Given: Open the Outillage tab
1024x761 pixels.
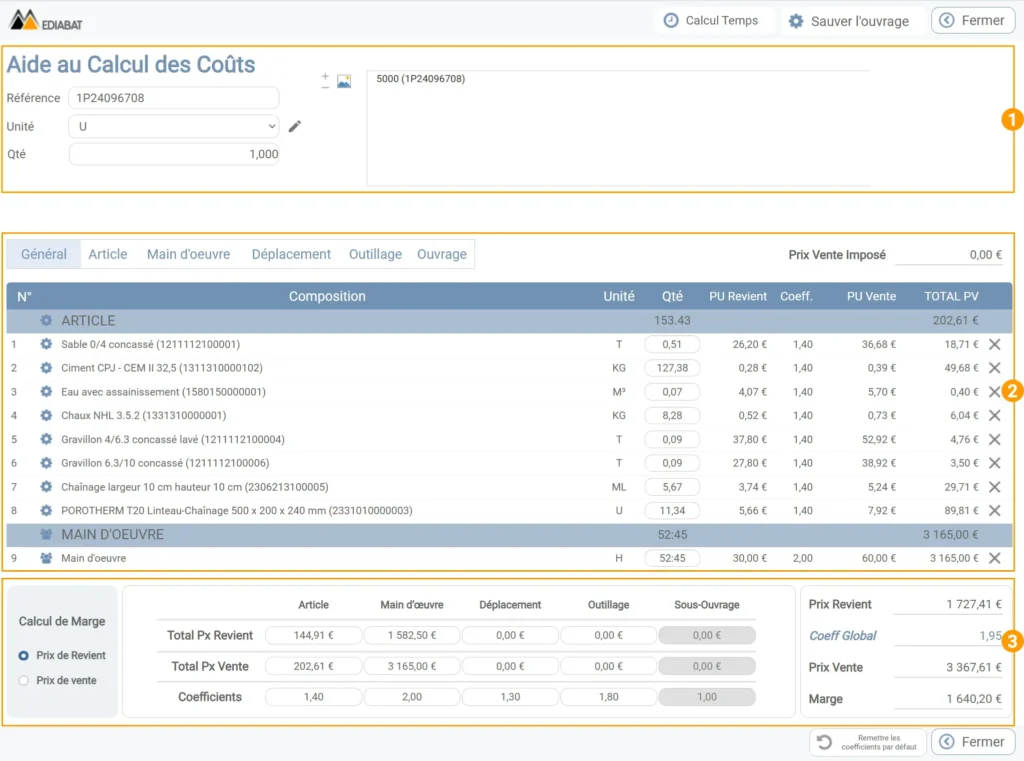Looking at the screenshot, I should (374, 254).
